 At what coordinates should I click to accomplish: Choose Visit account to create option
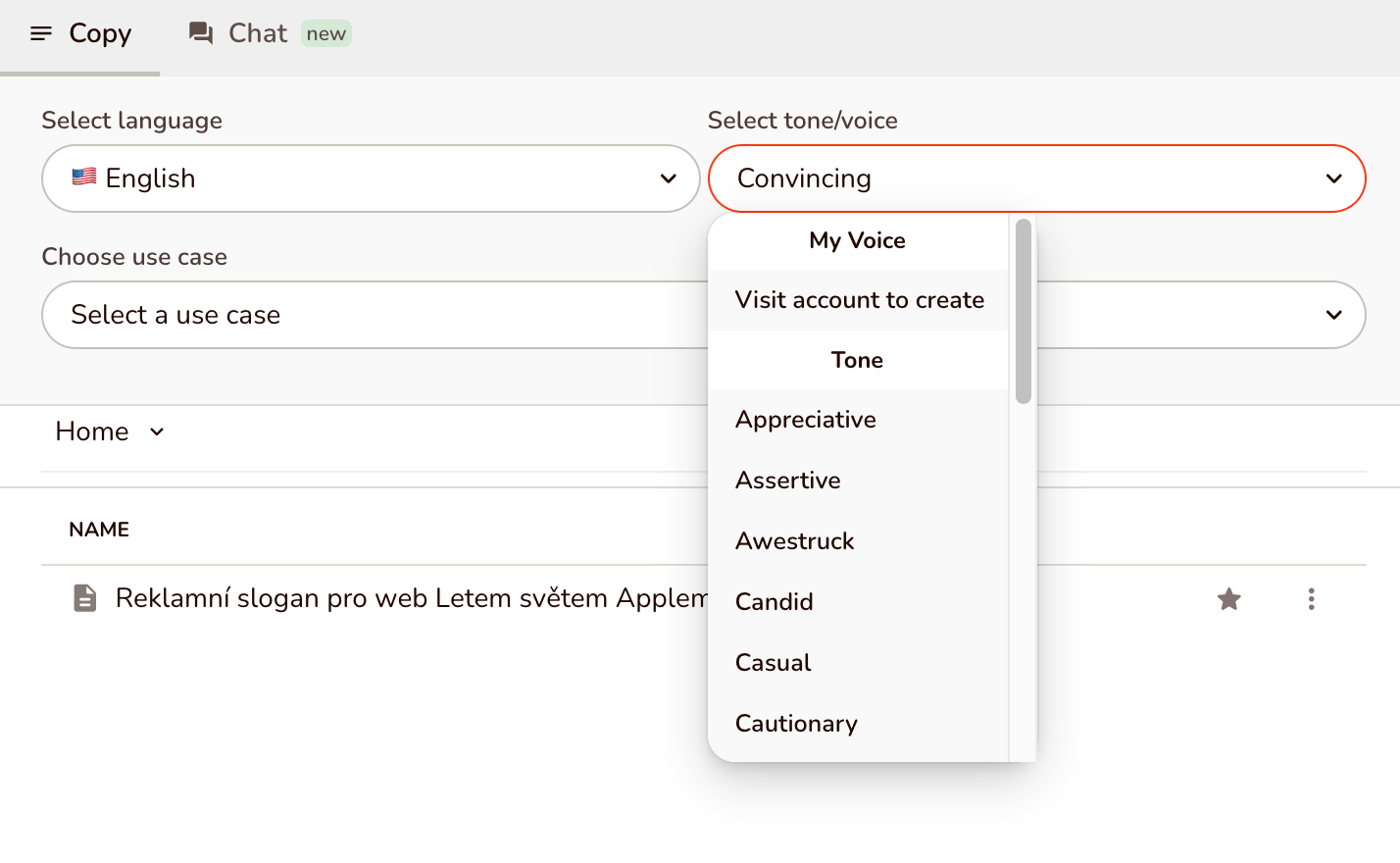pyautogui.click(x=859, y=300)
